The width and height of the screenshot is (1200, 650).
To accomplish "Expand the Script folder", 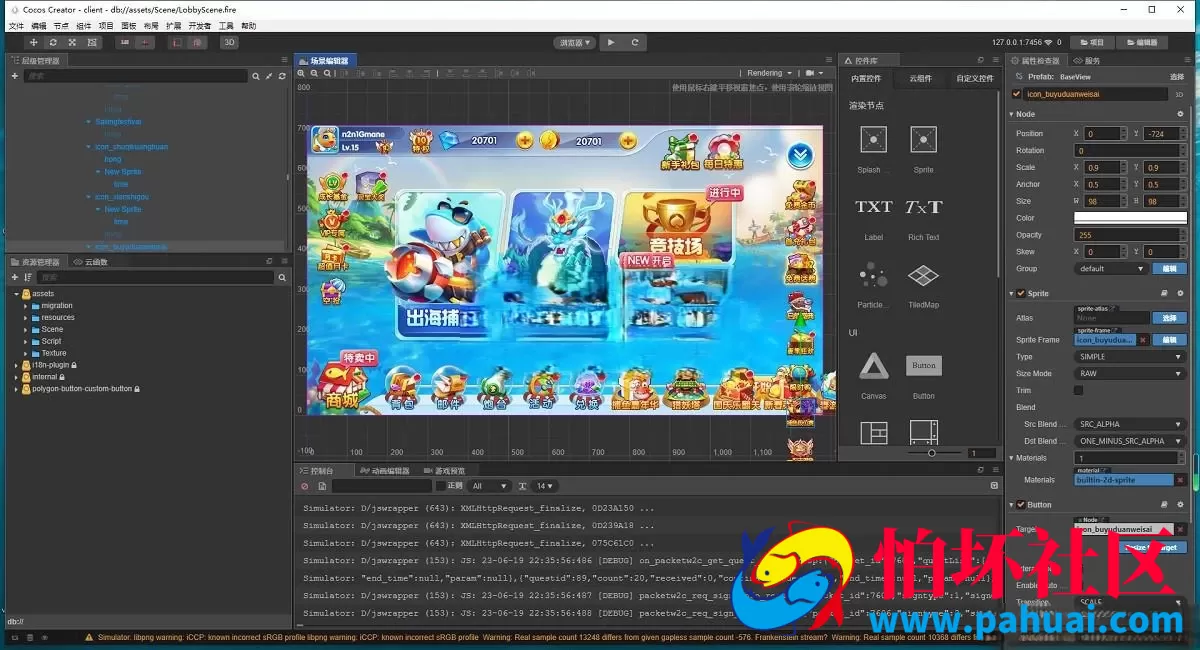I will [25, 342].
